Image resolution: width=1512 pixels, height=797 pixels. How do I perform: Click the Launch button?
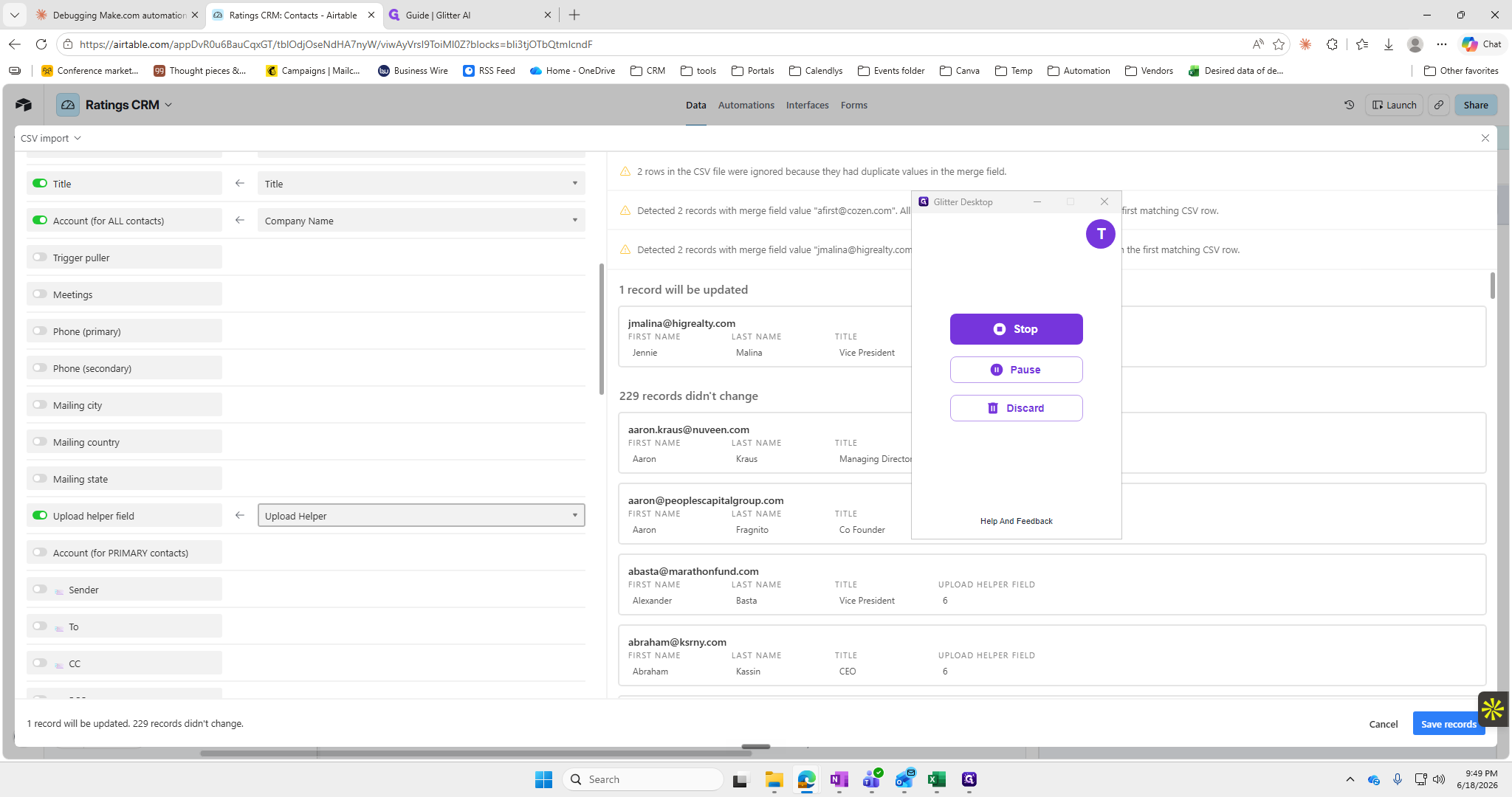coord(1394,105)
